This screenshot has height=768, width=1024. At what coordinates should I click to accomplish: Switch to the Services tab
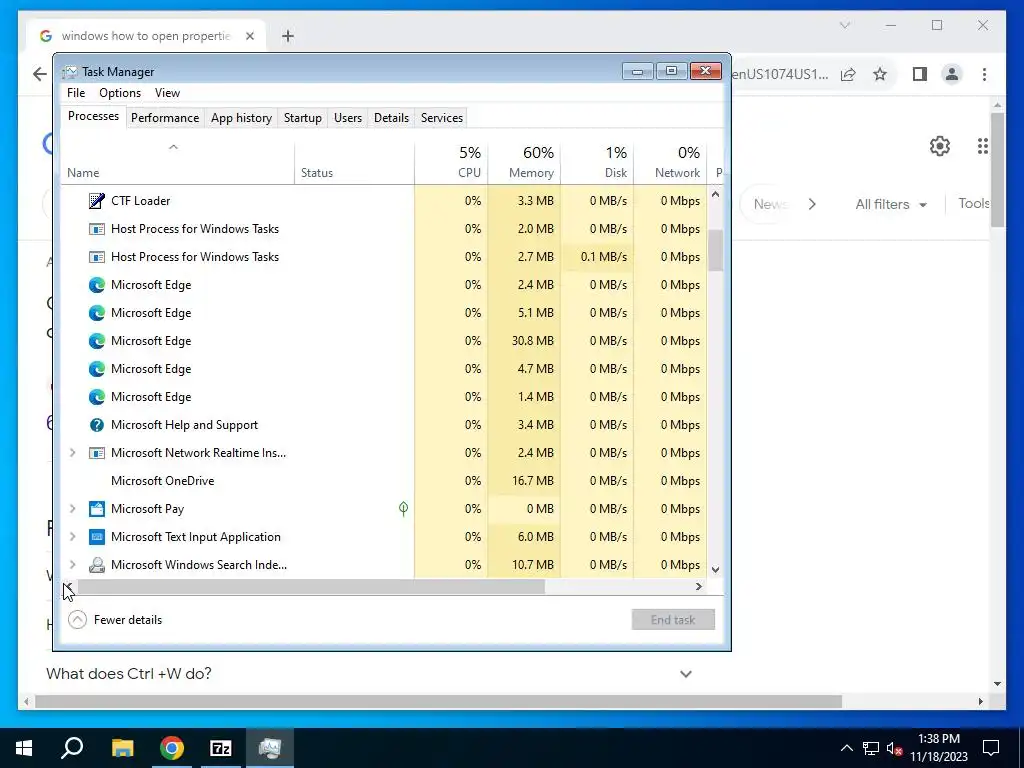point(441,118)
